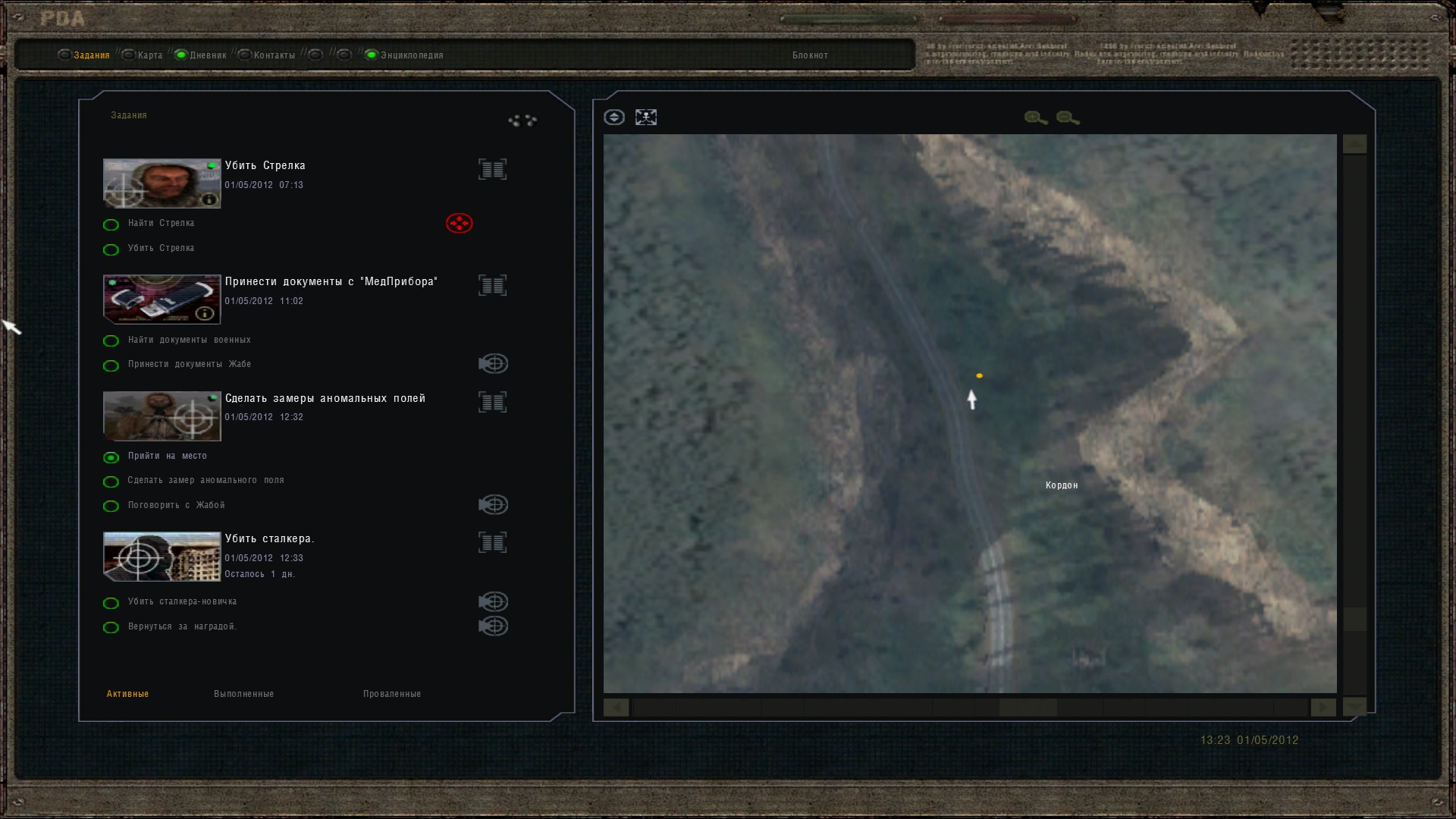
Task: Click the footprints icon in tasks header
Action: [x=522, y=121]
